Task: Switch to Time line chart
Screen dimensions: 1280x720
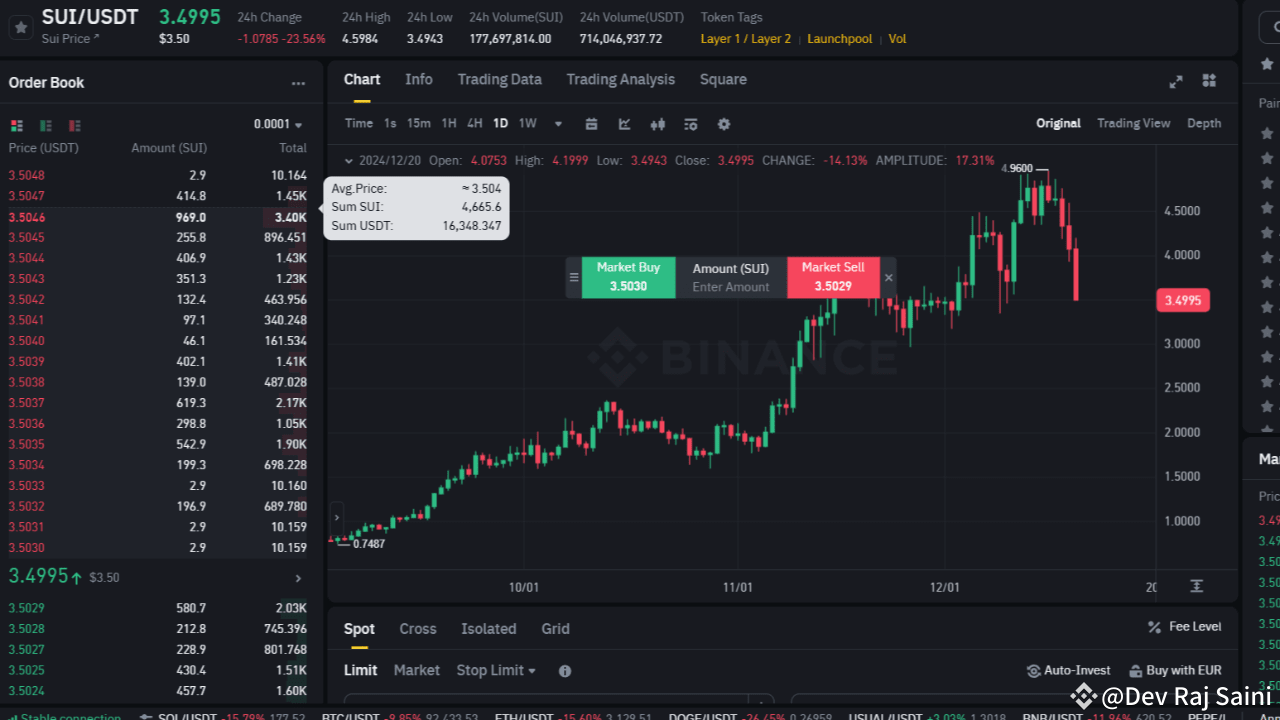Action: tap(358, 124)
